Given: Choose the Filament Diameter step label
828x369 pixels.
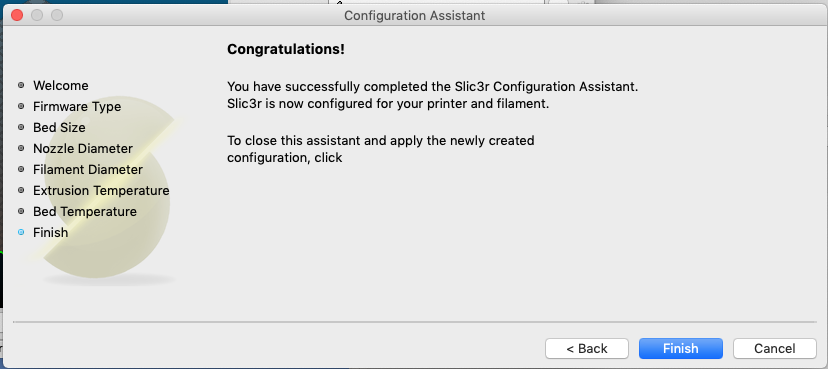Looking at the screenshot, I should click(x=88, y=169).
